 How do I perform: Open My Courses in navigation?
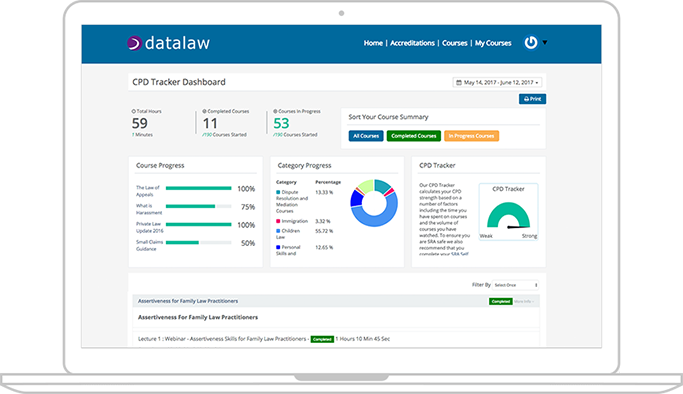coord(493,43)
